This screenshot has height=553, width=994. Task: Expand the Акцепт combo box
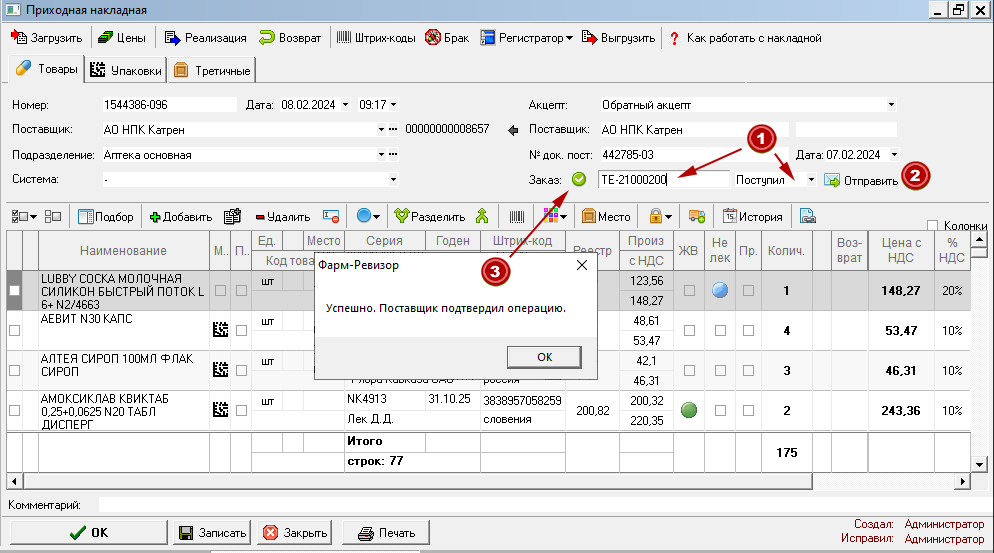coord(891,105)
